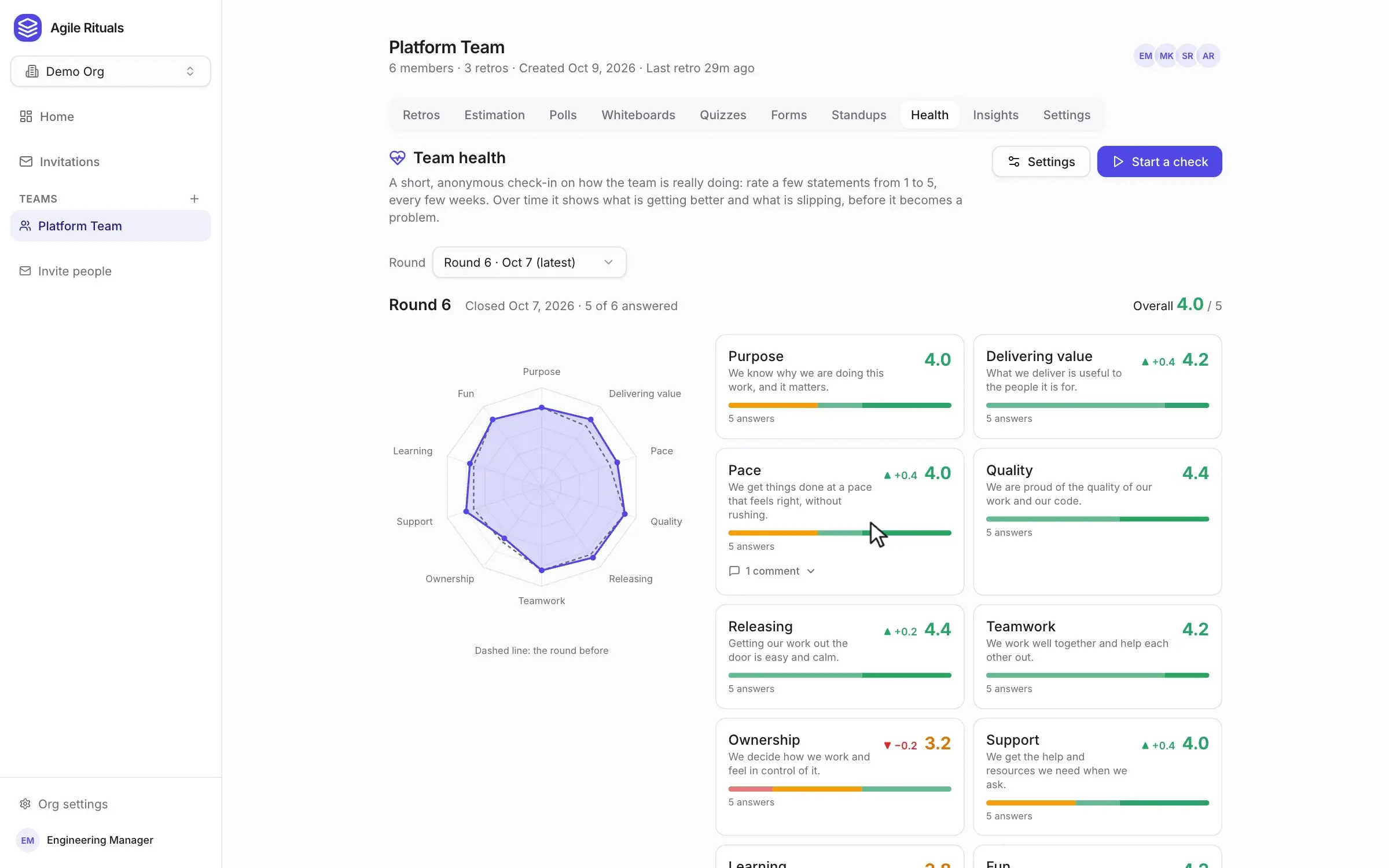This screenshot has height=868, width=1389.
Task: Click the EM avatar in team header
Action: click(x=1145, y=56)
